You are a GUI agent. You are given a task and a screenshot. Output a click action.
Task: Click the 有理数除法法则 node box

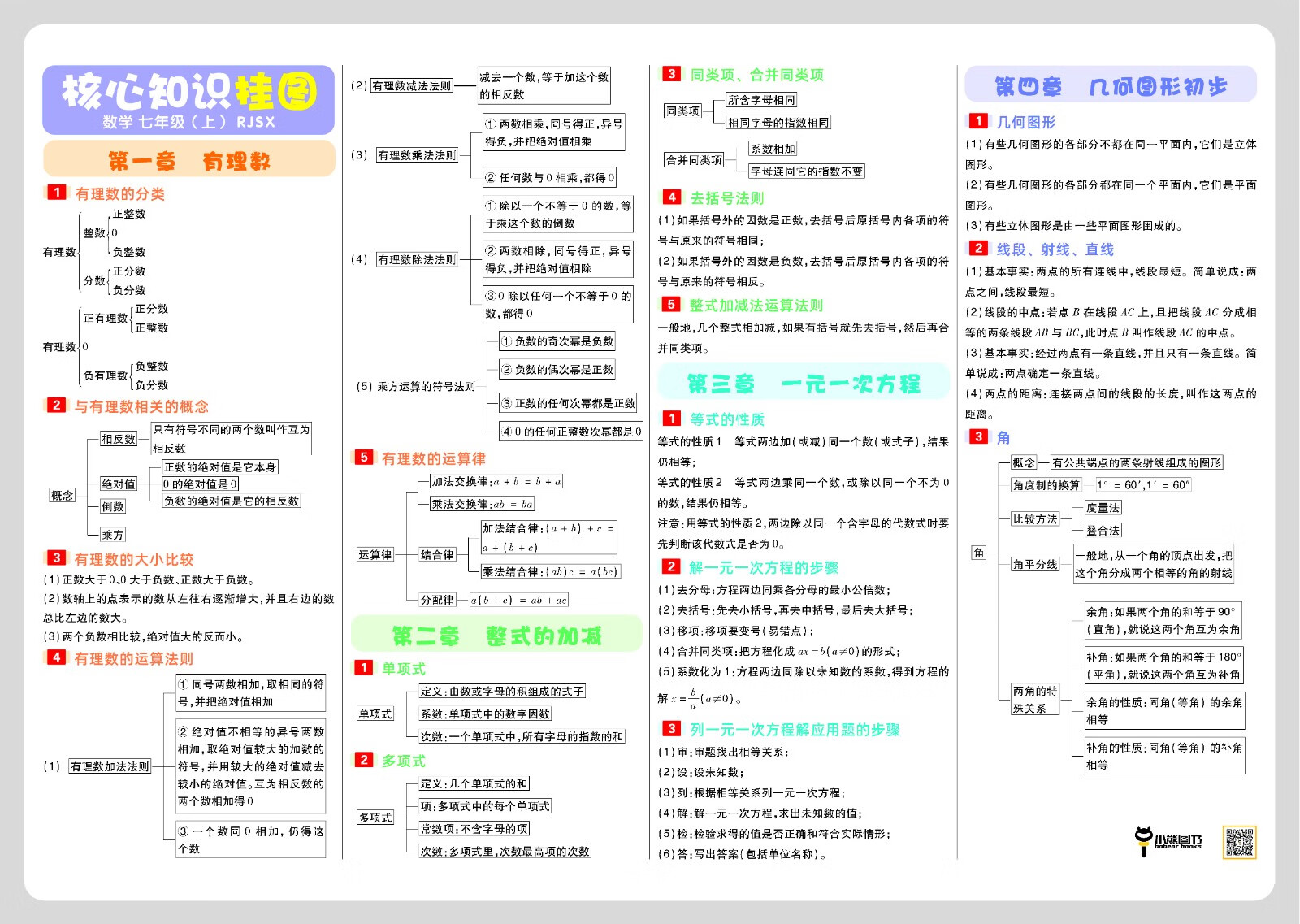[x=417, y=260]
